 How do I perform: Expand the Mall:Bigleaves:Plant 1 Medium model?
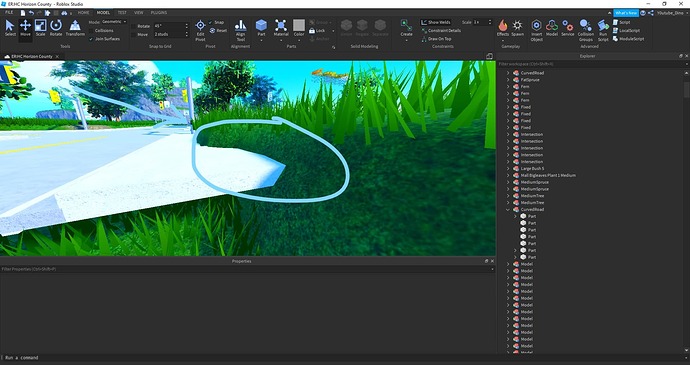[x=508, y=175]
